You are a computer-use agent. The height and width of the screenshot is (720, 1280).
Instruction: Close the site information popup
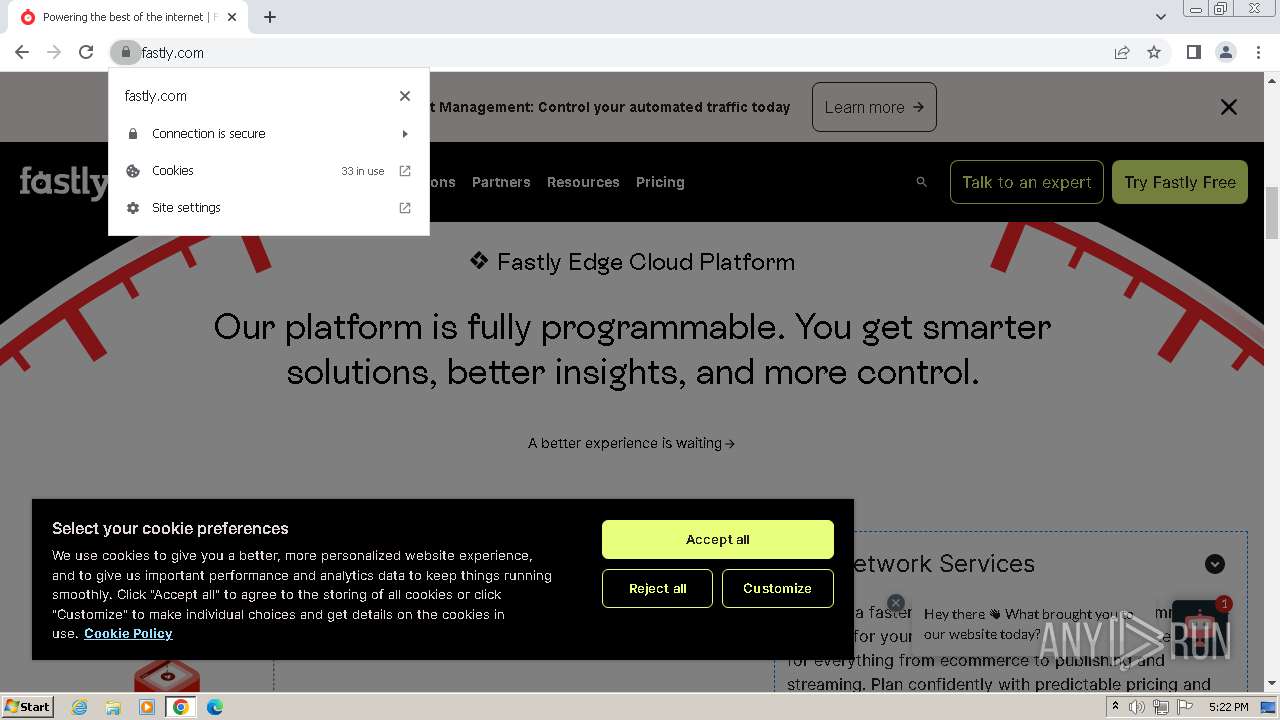[x=405, y=96]
